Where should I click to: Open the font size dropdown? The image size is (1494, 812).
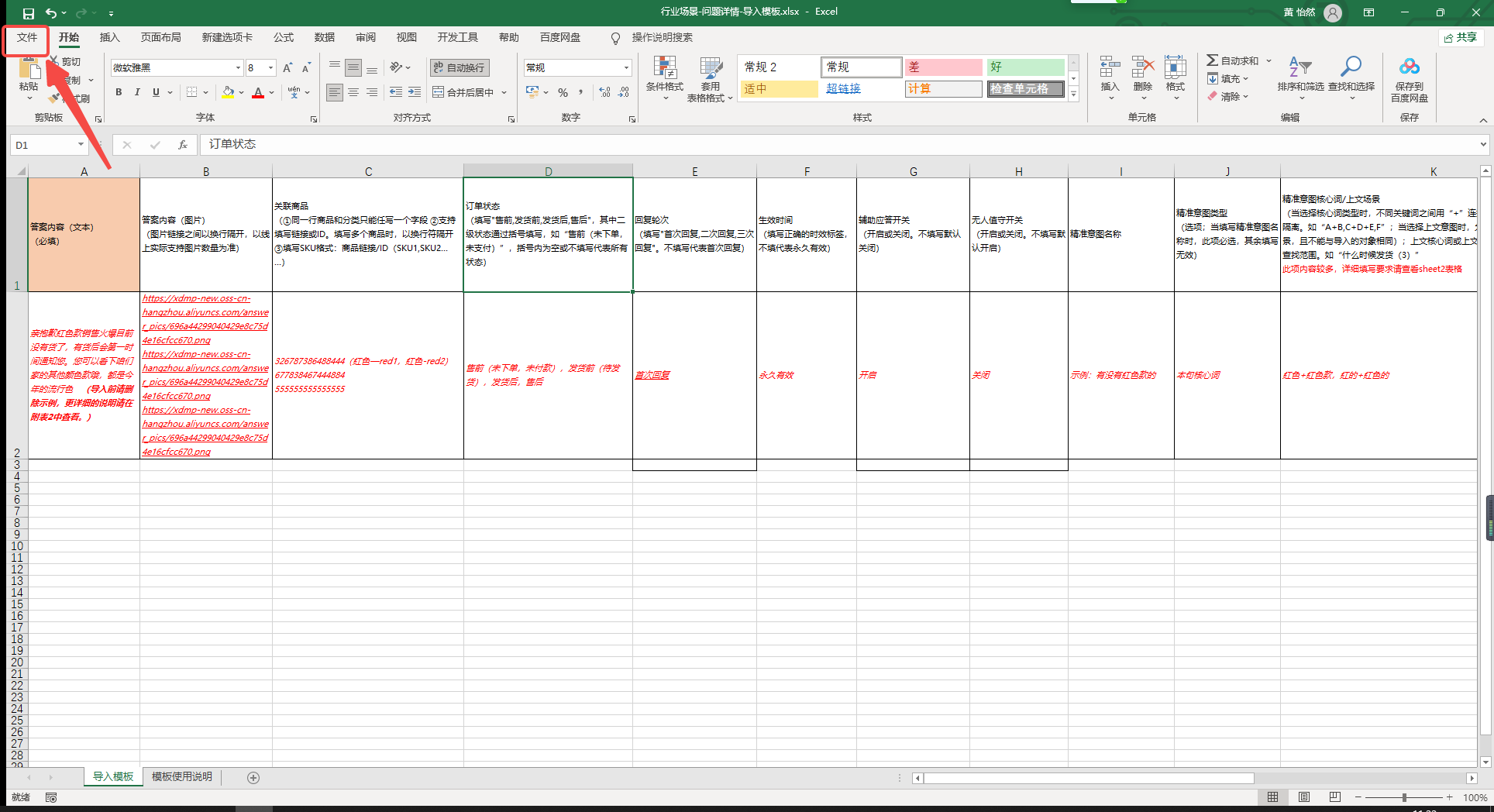pos(270,68)
